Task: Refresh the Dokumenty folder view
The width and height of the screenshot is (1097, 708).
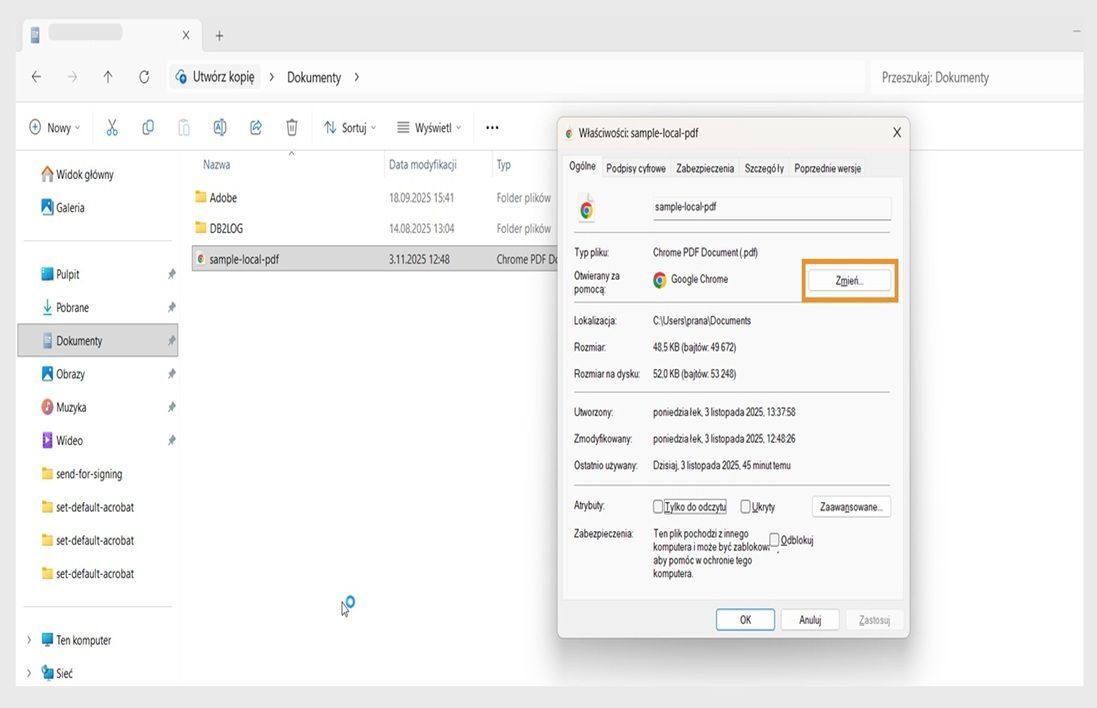Action: coord(144,77)
